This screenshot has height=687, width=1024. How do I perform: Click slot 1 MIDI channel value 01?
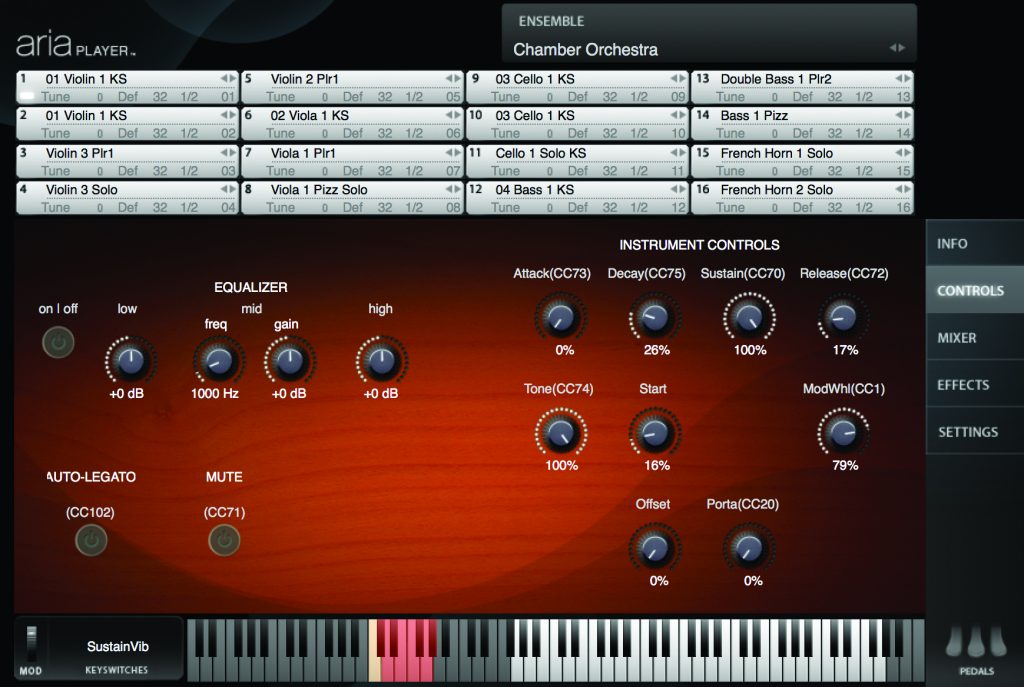click(x=228, y=97)
